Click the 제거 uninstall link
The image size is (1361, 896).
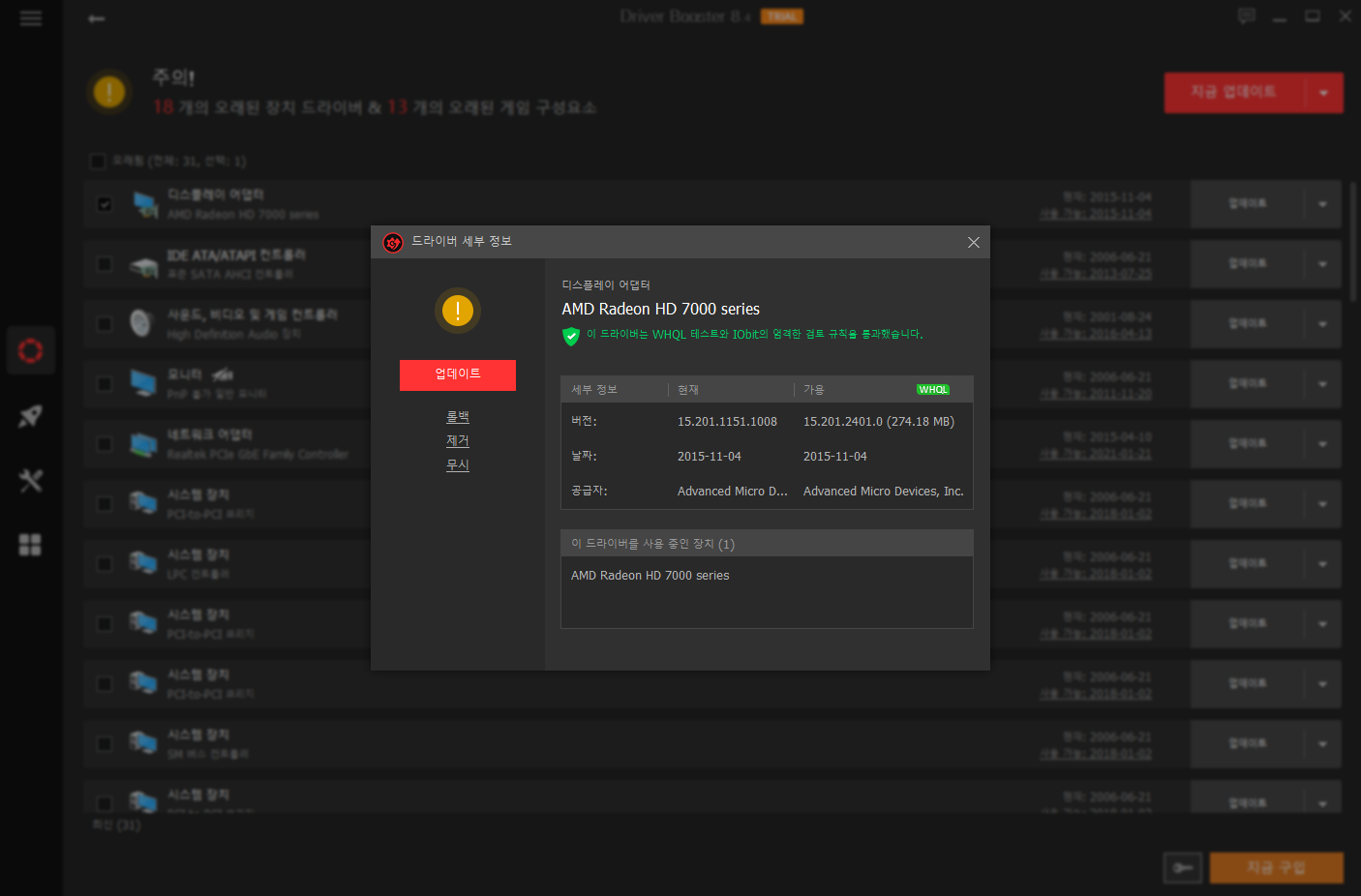point(457,441)
